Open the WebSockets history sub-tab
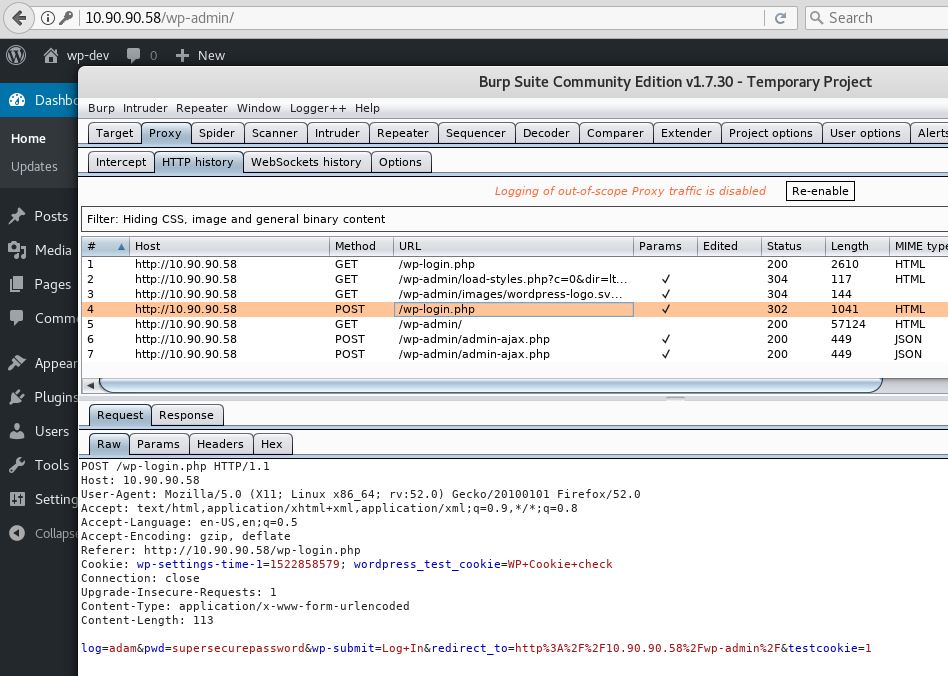The image size is (948, 676). click(306, 162)
